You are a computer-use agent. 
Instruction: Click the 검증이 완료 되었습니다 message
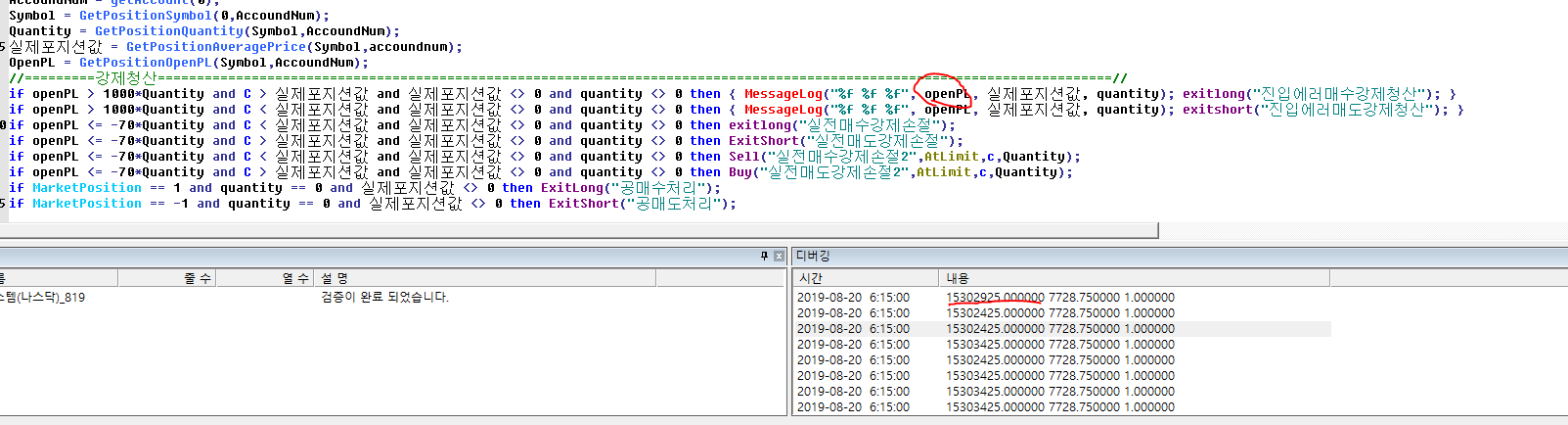coord(384,298)
